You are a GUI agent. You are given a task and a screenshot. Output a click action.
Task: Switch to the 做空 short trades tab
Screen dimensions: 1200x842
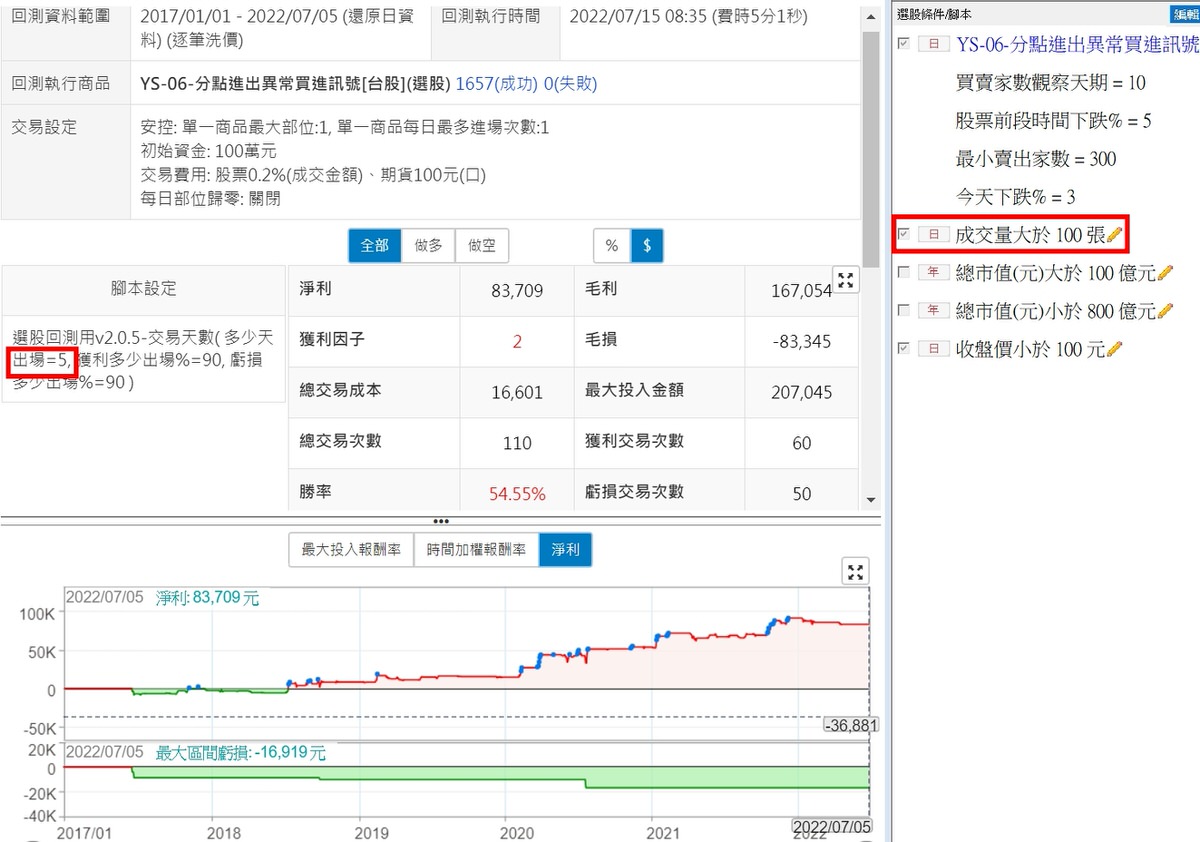pos(481,245)
